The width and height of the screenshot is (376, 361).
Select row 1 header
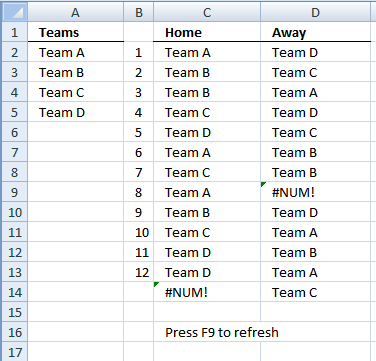coord(15,32)
